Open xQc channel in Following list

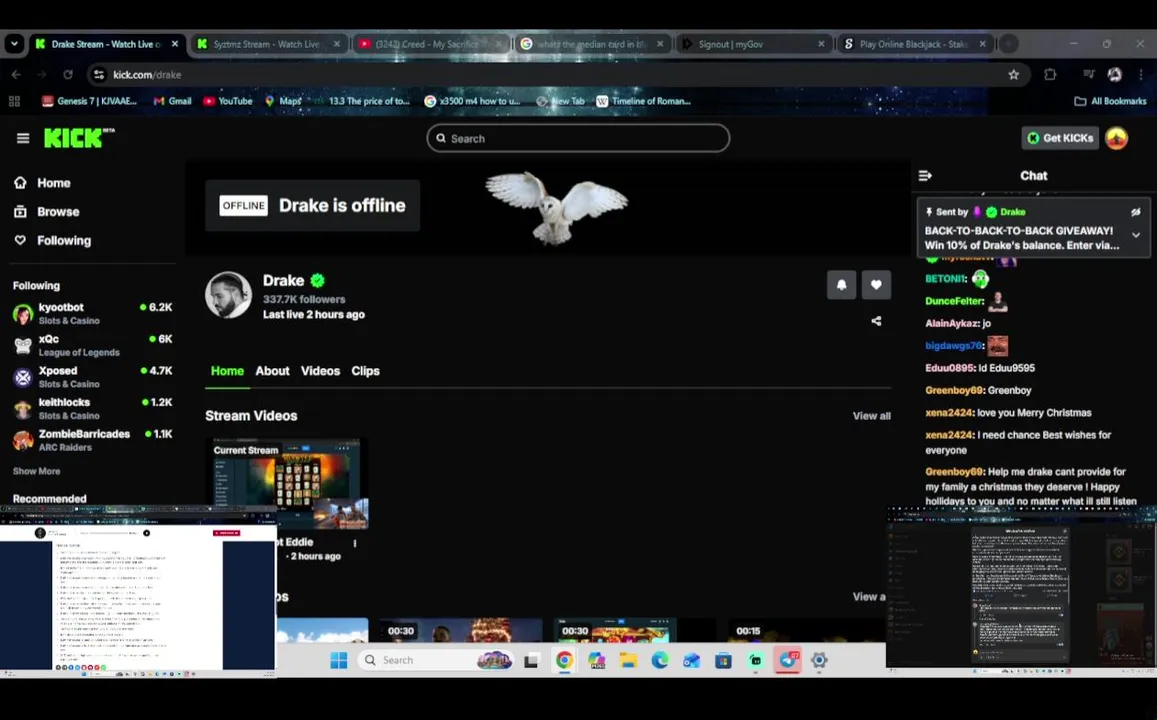click(x=92, y=345)
